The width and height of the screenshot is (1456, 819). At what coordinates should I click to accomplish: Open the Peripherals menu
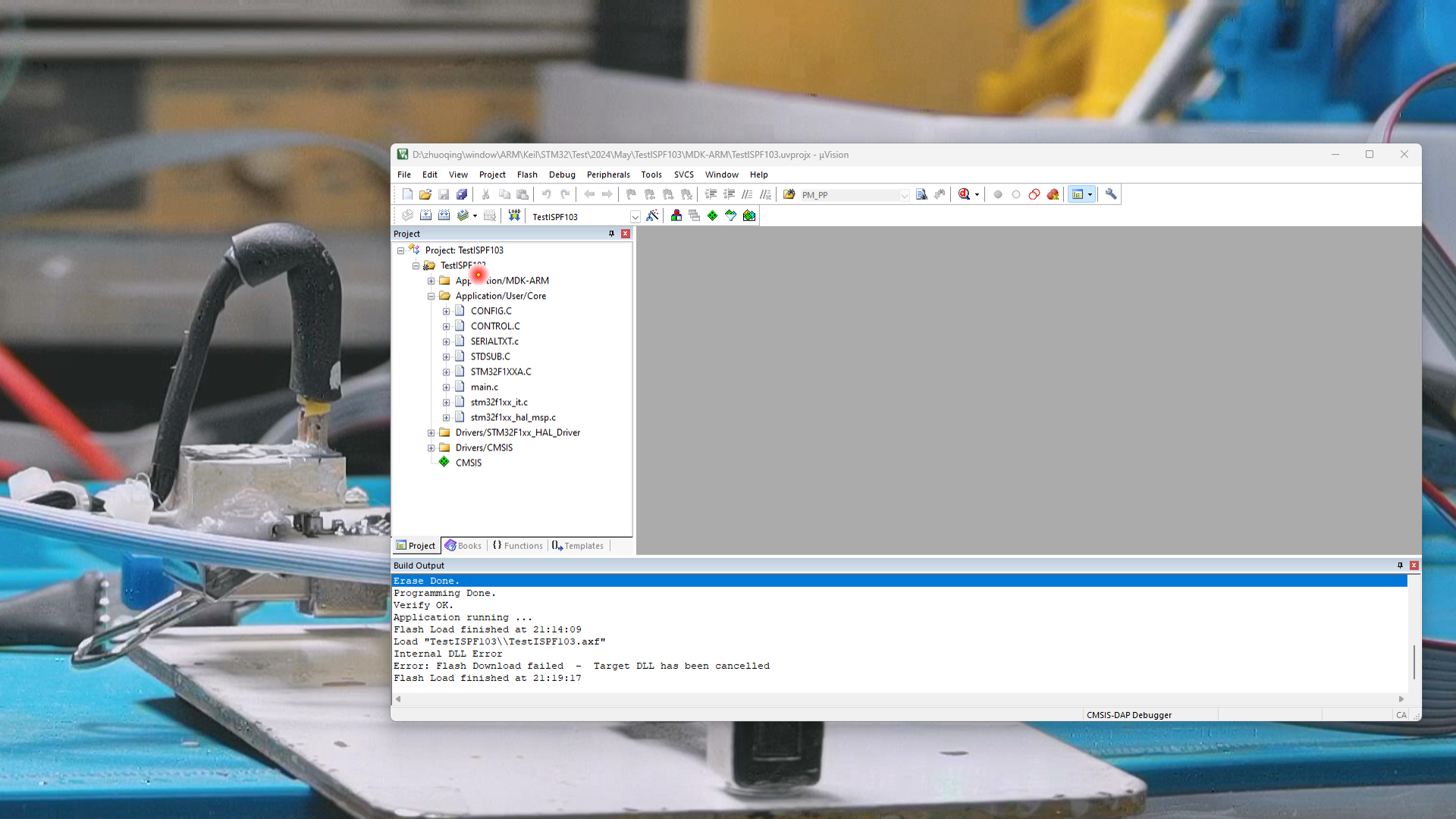pyautogui.click(x=607, y=174)
